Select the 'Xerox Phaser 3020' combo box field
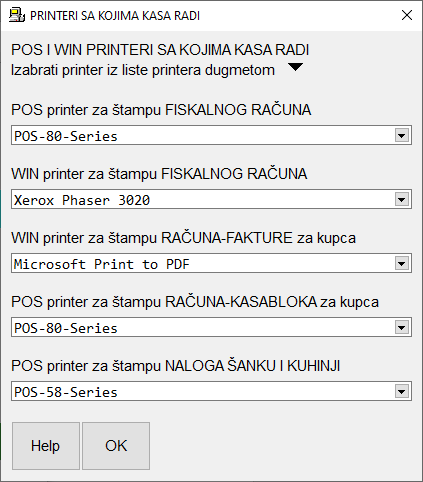This screenshot has width=423, height=482. [211, 199]
